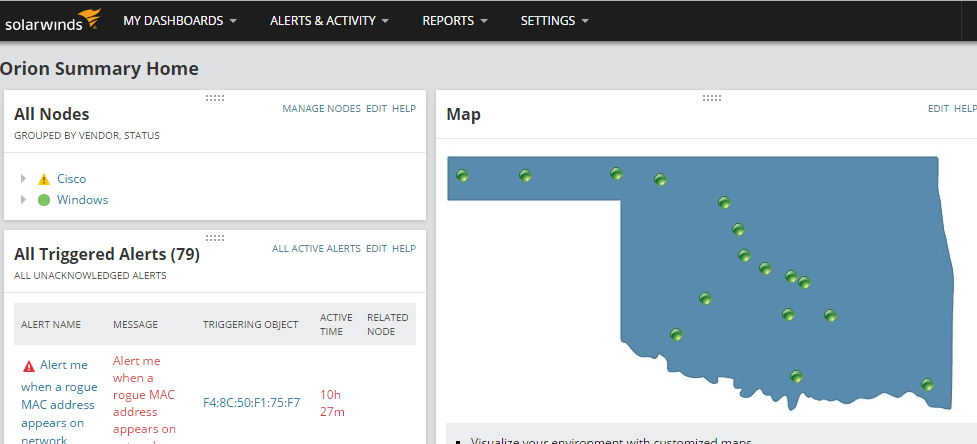Screen dimensions: 977x444
Task: Click the Orion Summary Home page title
Action: tap(99, 68)
